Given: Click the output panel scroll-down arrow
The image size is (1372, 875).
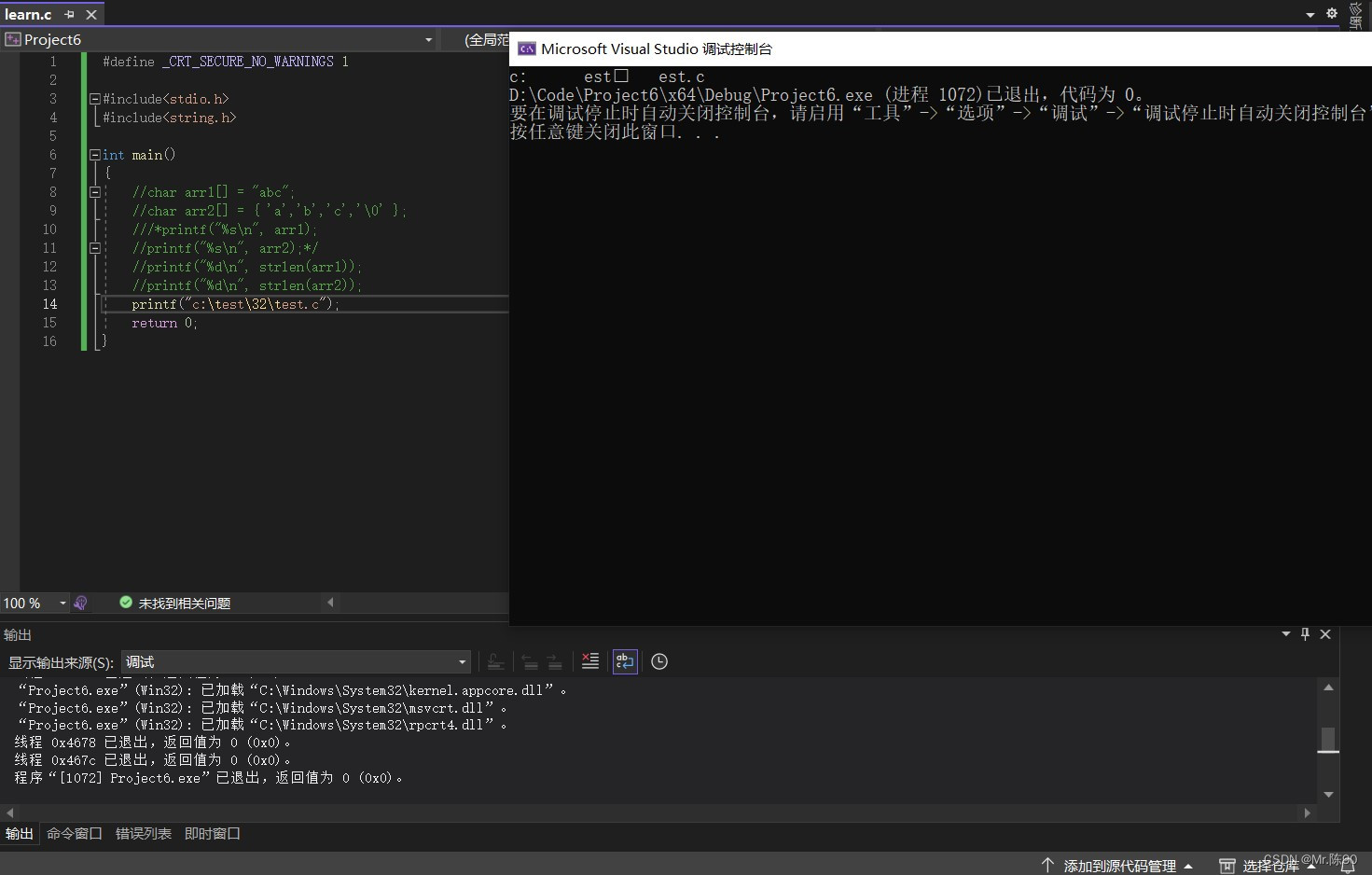Looking at the screenshot, I should pos(1329,795).
